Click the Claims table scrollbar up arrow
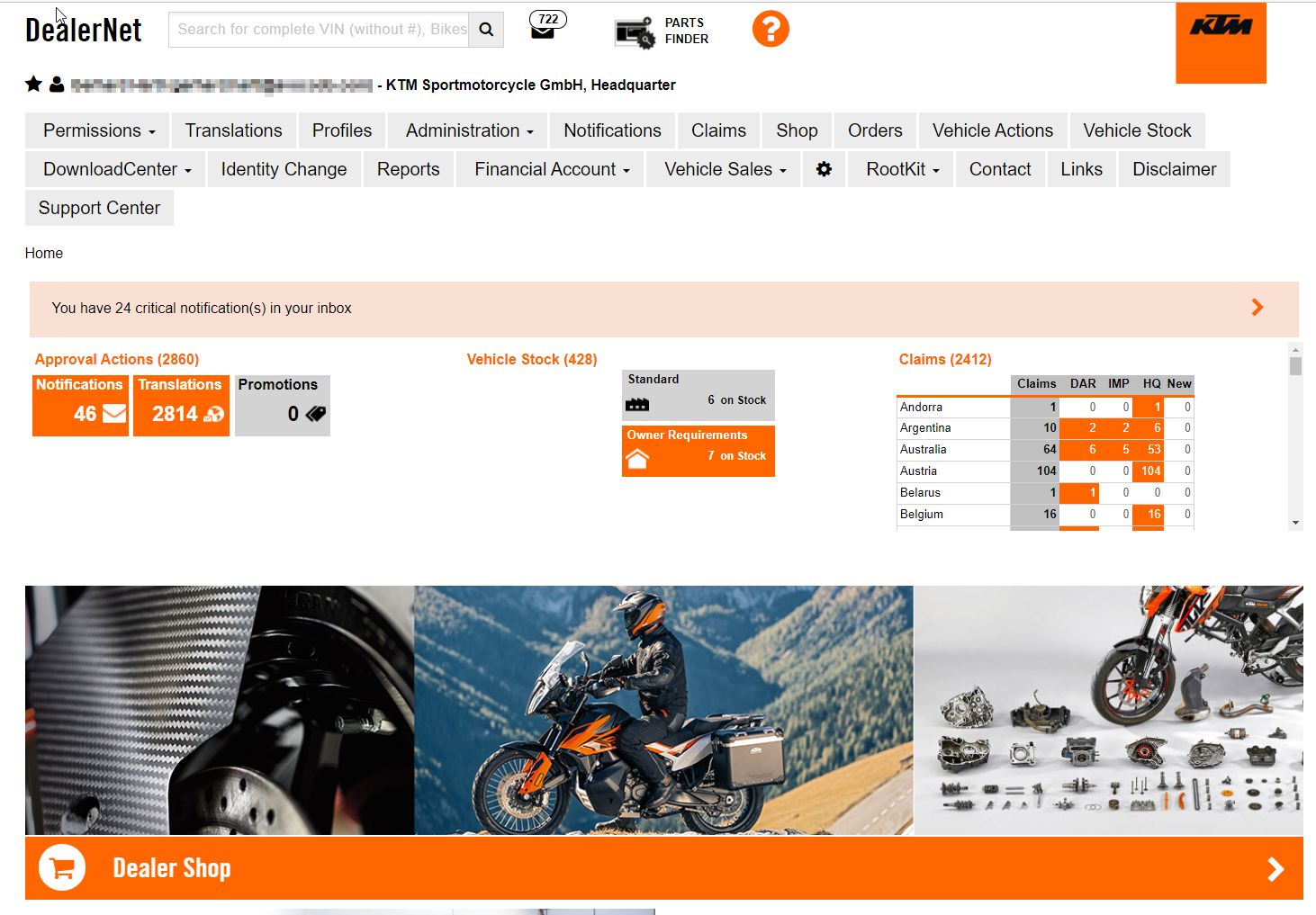1316x915 pixels. [1295, 349]
